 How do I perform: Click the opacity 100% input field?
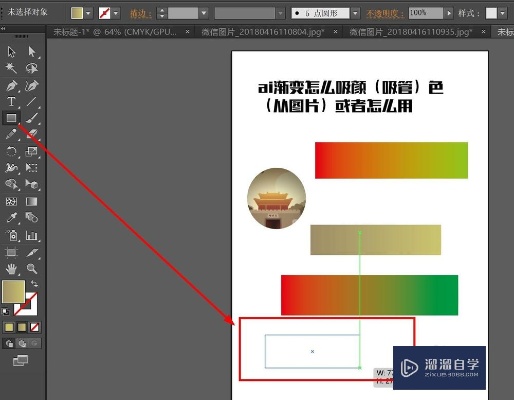pos(426,13)
